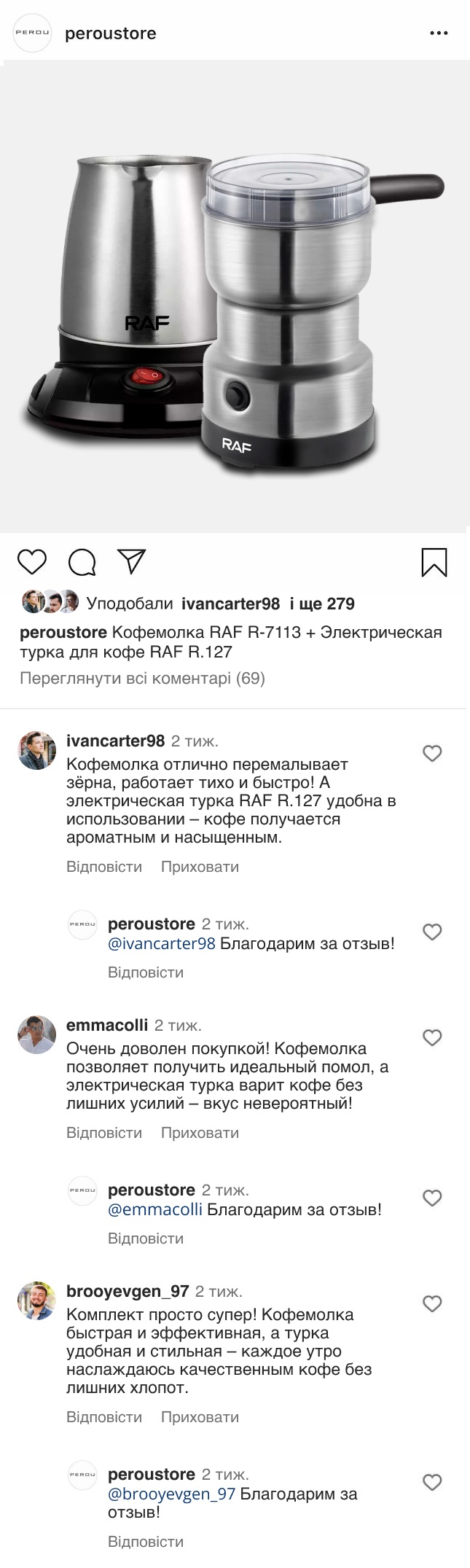Open the @ivancarter98 mention link
Viewport: 470px width, 1568px height.
click(x=162, y=943)
